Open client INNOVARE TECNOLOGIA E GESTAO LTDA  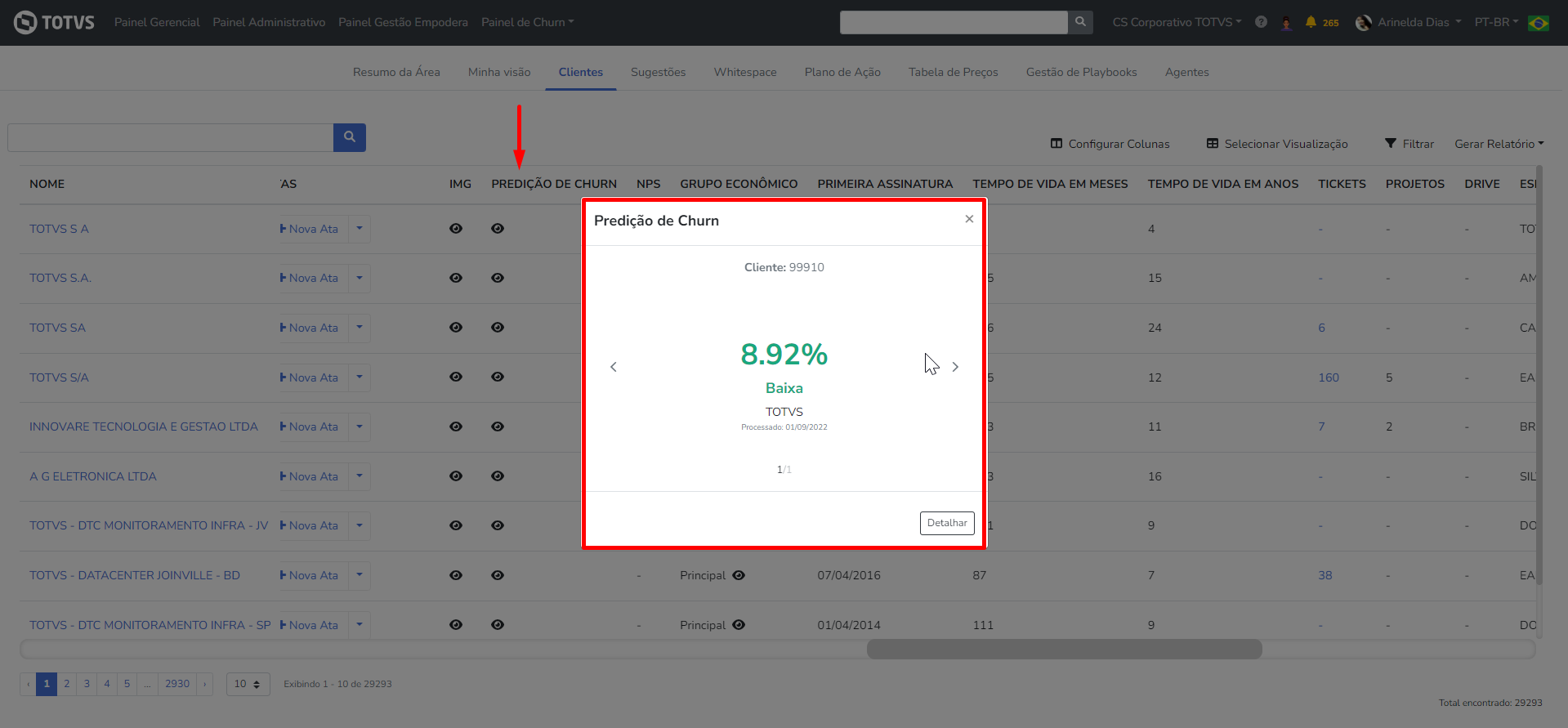[x=144, y=427]
